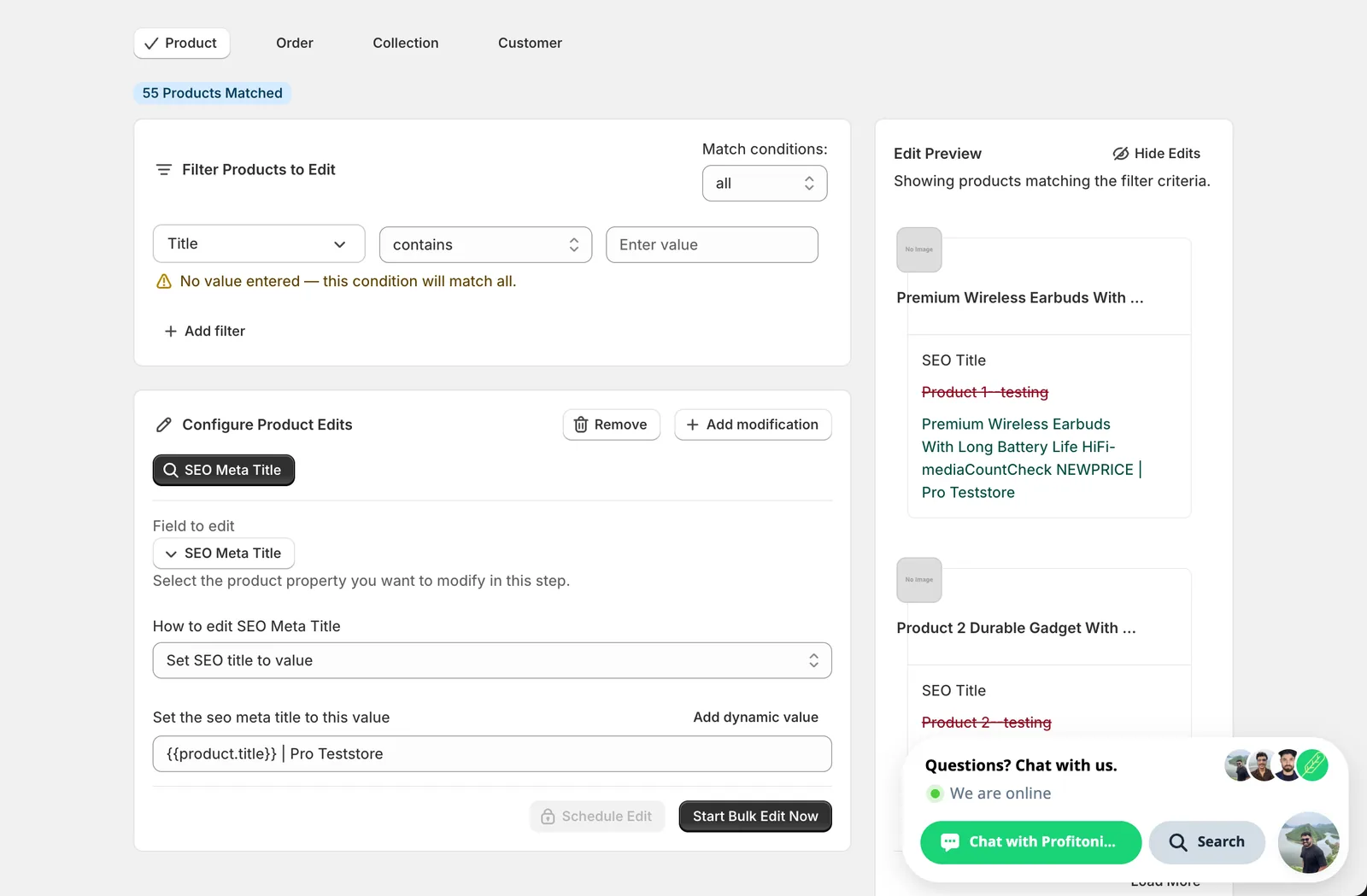
Task: Click the filter lines icon beside Filter Products
Action: coord(164,170)
